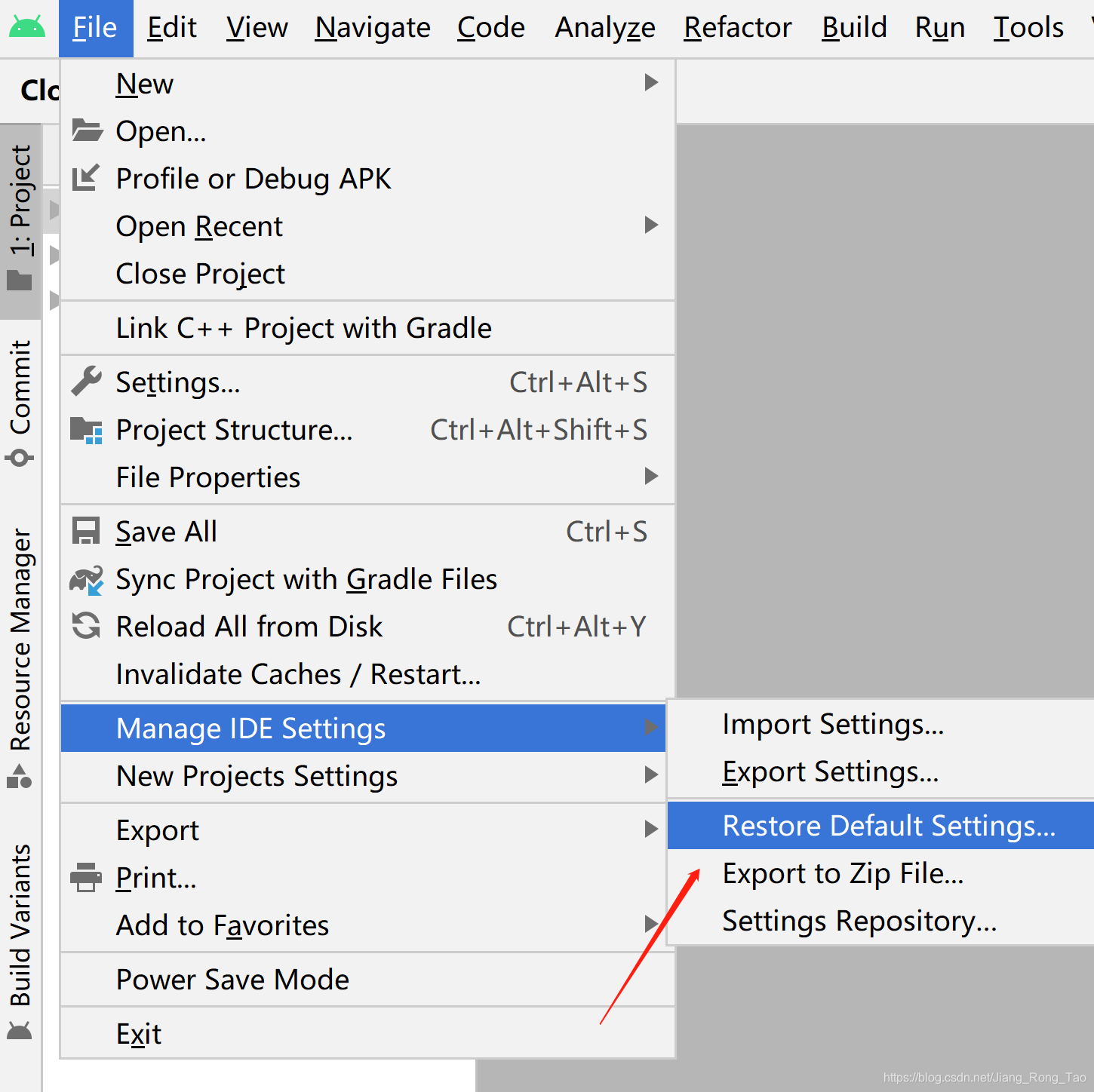Open the Code menu
This screenshot has height=1092, width=1094.
point(491,28)
